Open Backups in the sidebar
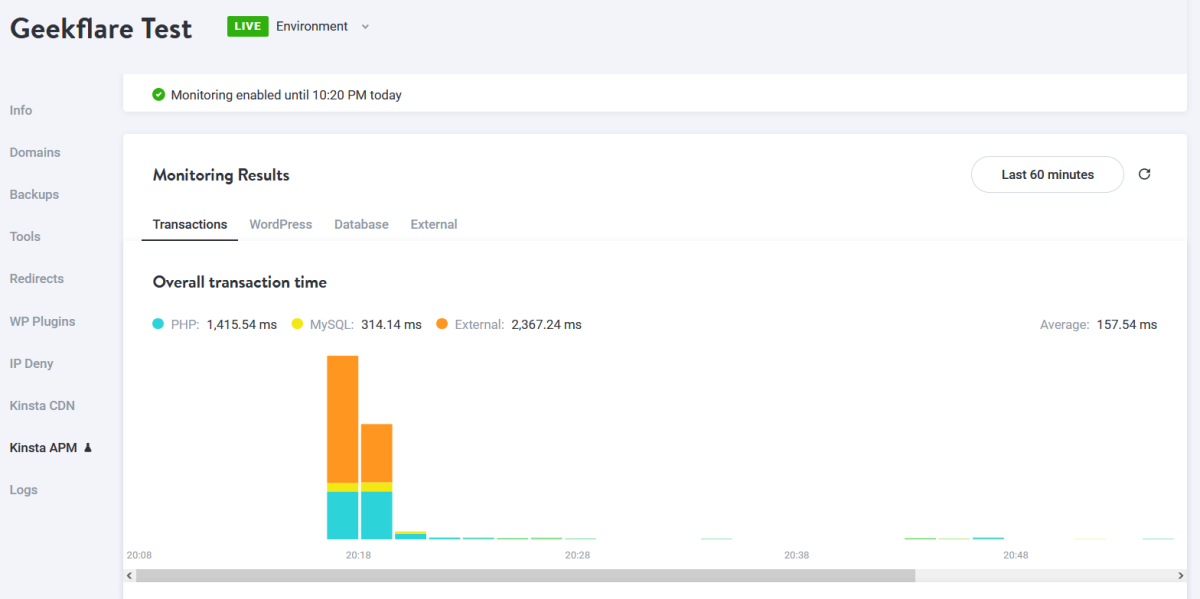 tap(34, 194)
